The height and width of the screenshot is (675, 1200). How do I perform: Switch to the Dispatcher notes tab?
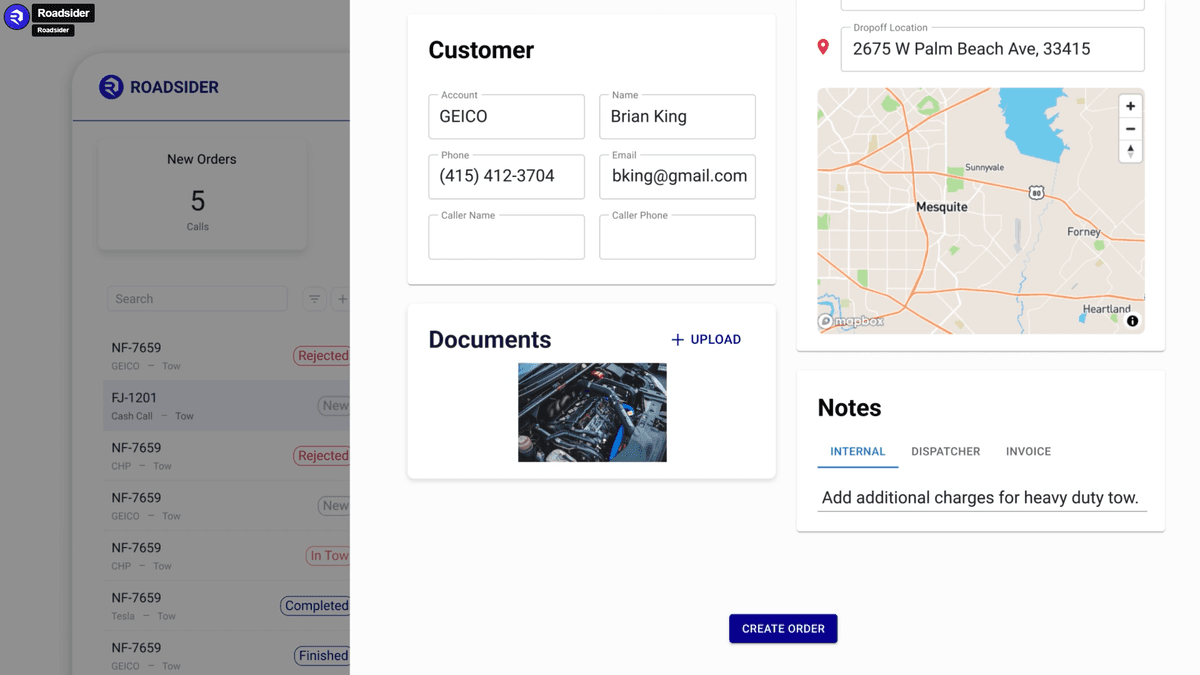tap(945, 452)
